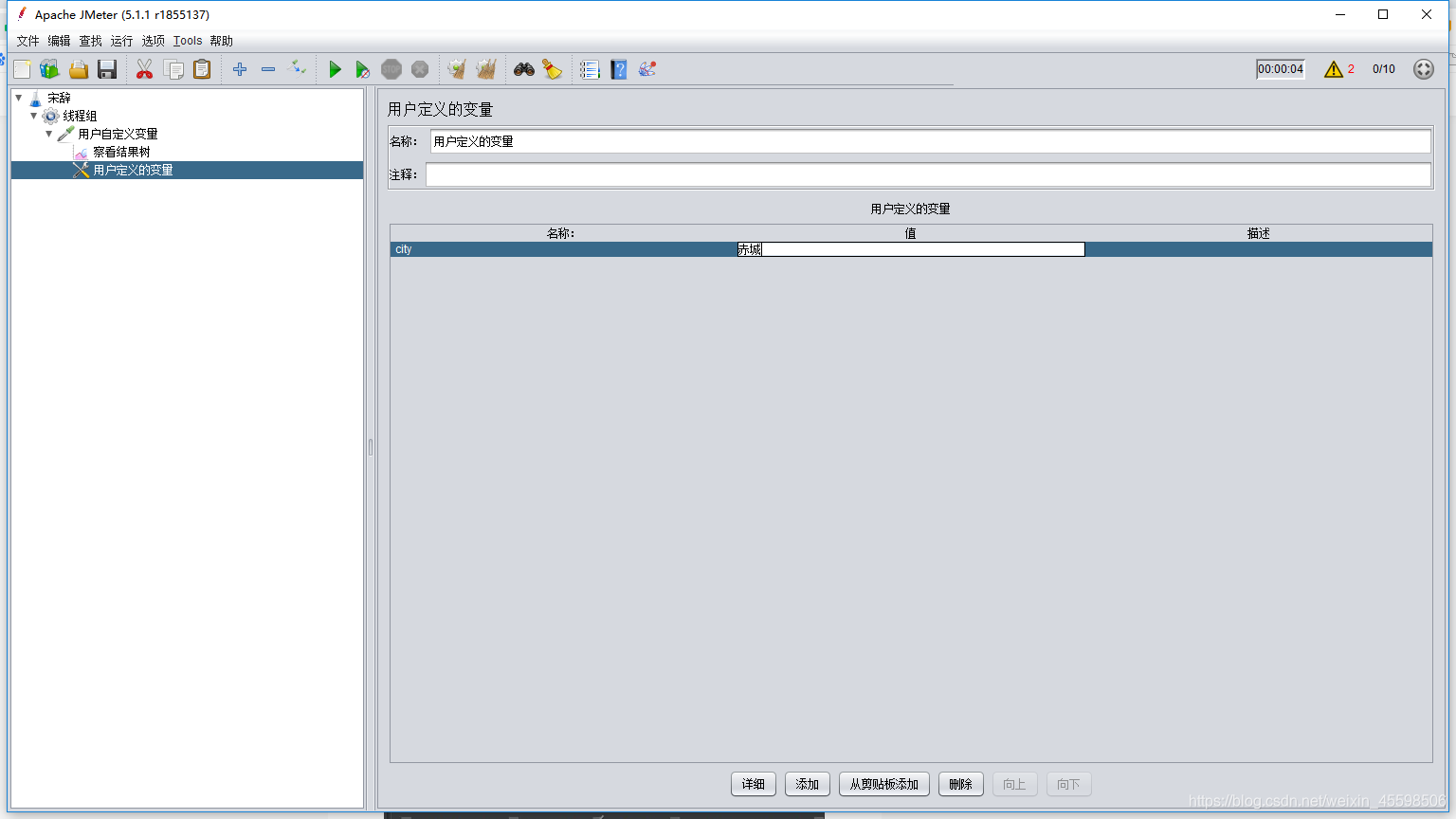Open the Function Helper list icon
The image size is (1456, 819).
tap(590, 69)
